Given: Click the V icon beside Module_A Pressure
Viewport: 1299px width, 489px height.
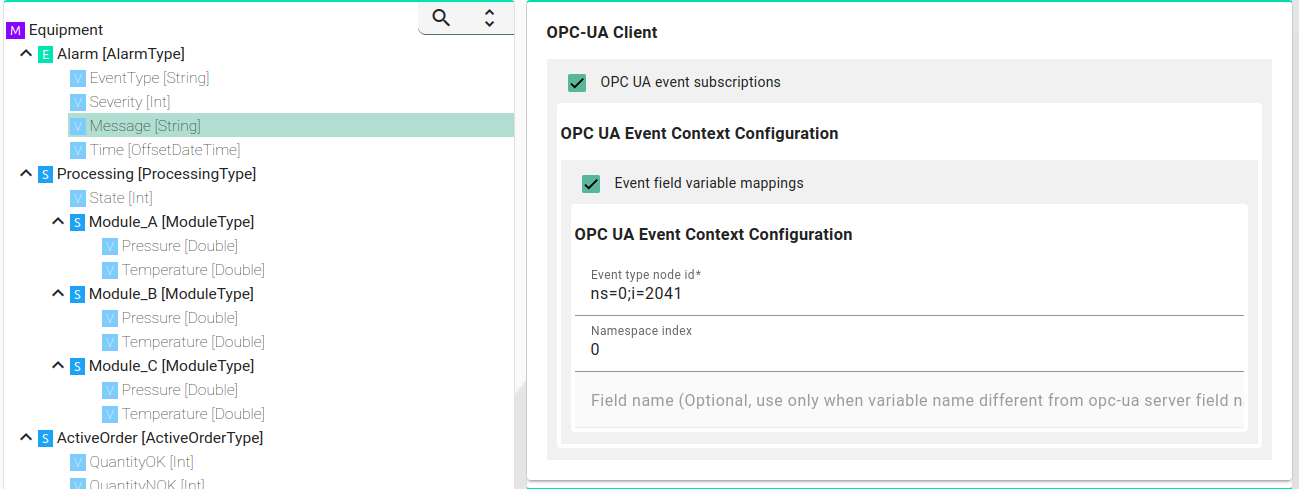Looking at the screenshot, I should coord(110,246).
